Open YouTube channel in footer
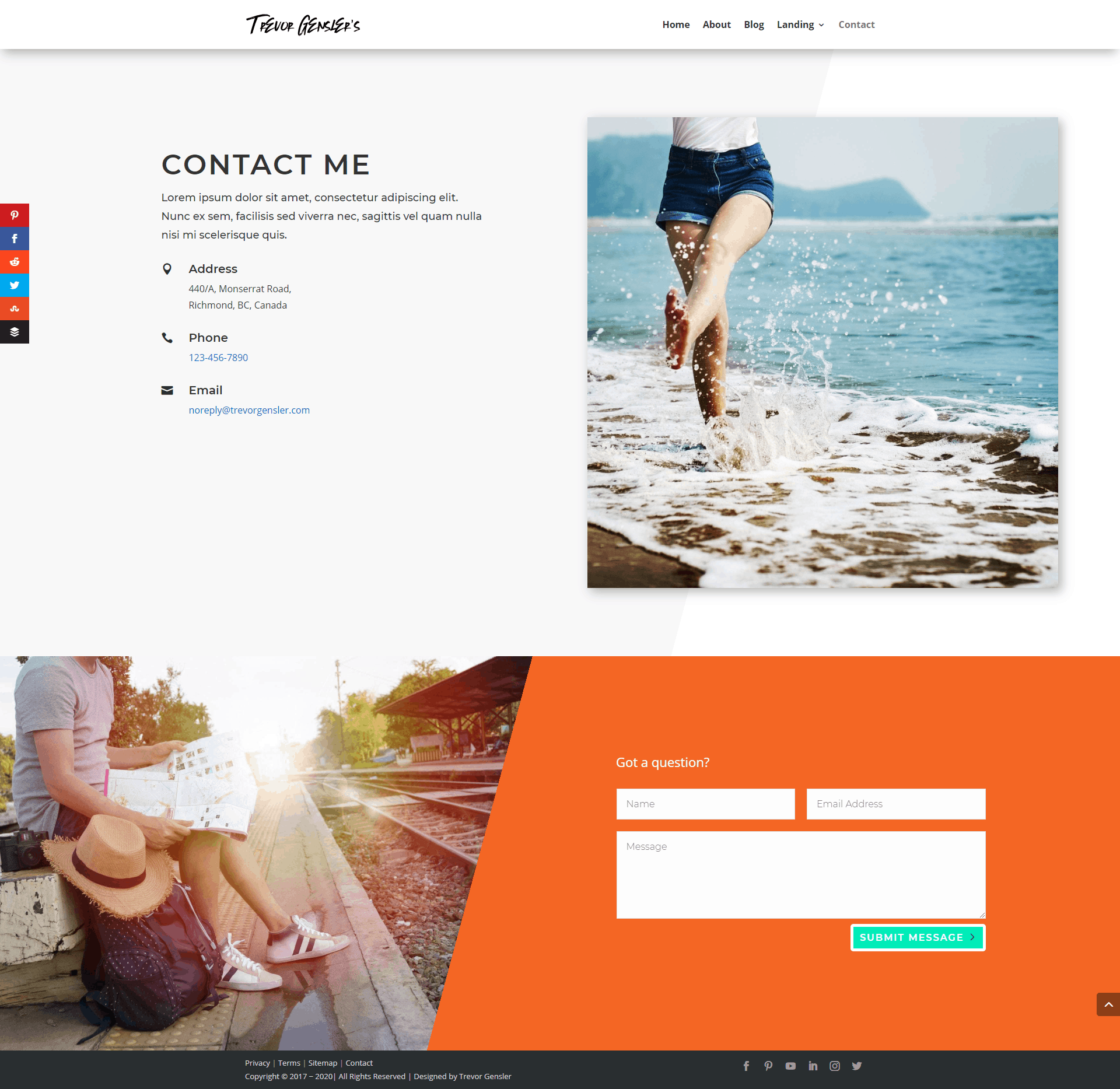The height and width of the screenshot is (1089, 1120). pyautogui.click(x=790, y=1066)
